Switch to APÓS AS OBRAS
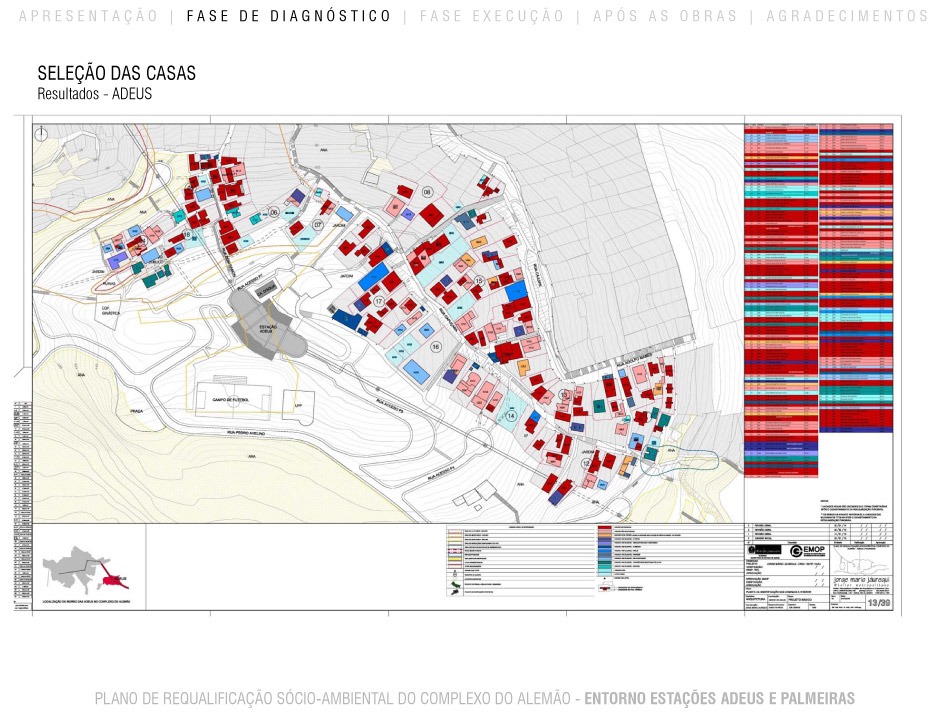Screen dimensions: 950x713 [665, 16]
